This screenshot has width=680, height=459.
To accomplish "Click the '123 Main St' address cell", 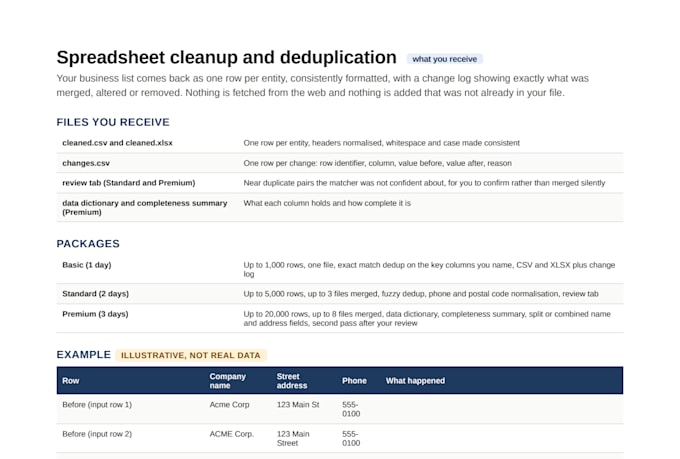I will click(298, 404).
